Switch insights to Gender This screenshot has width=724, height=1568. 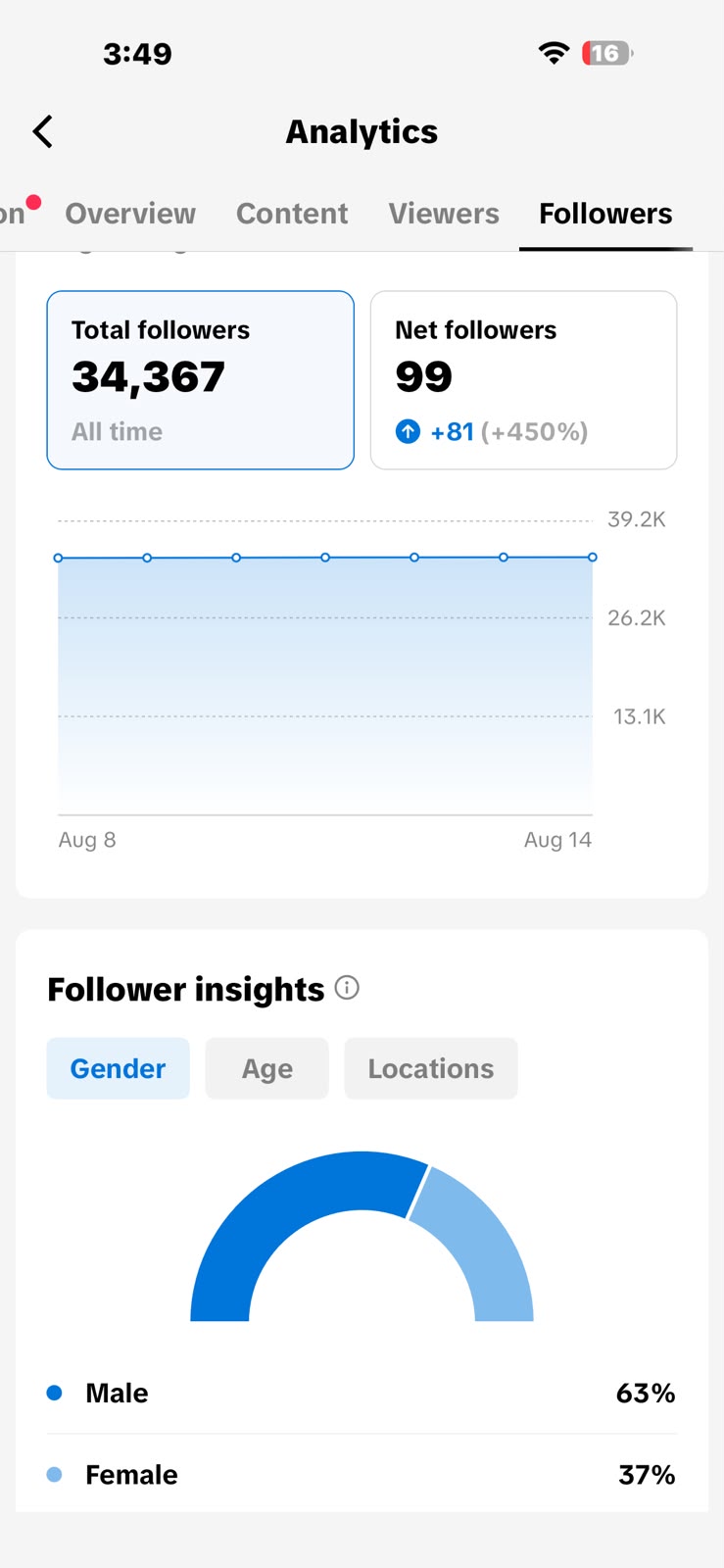[118, 1068]
